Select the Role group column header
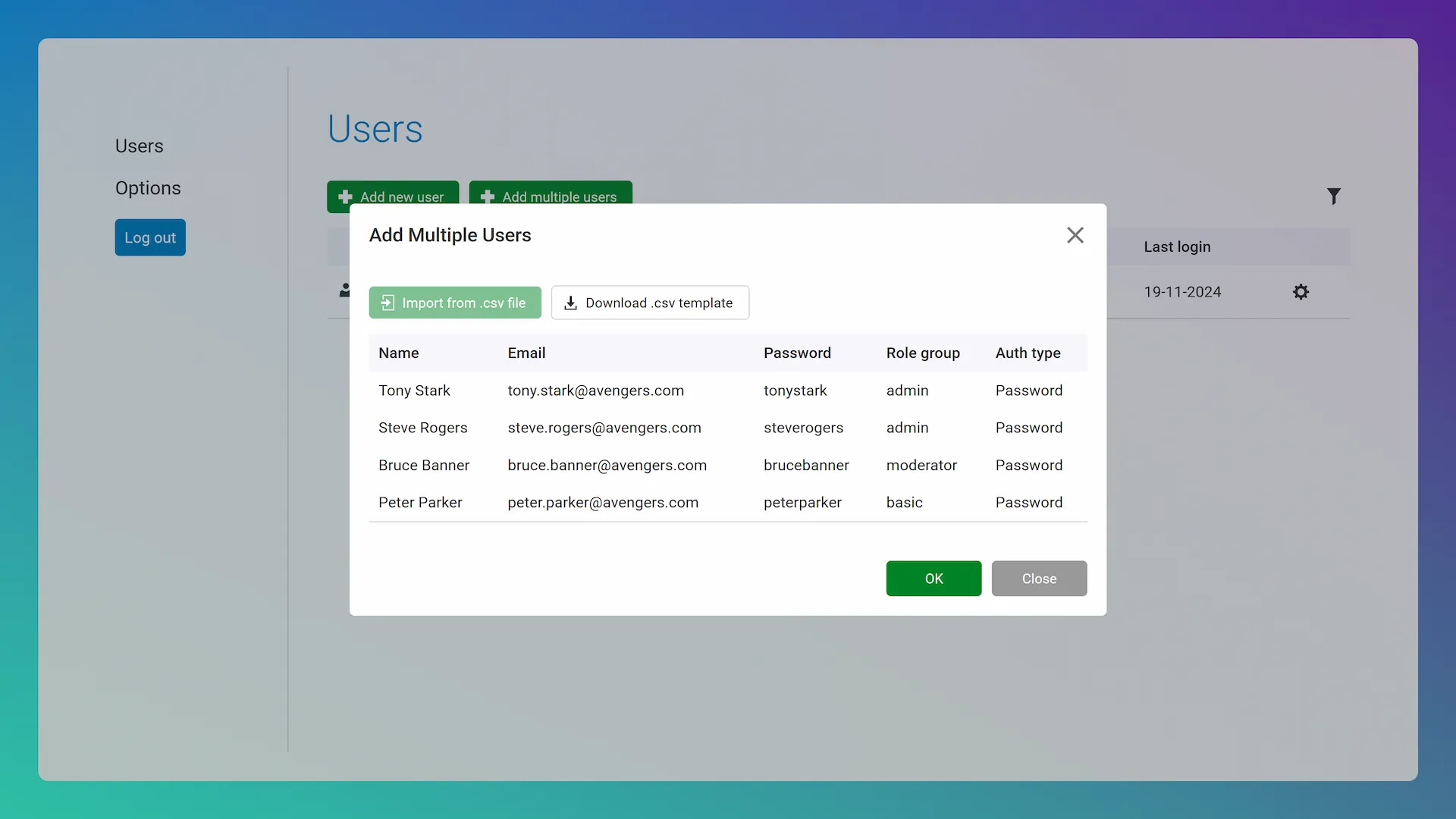 (x=923, y=353)
